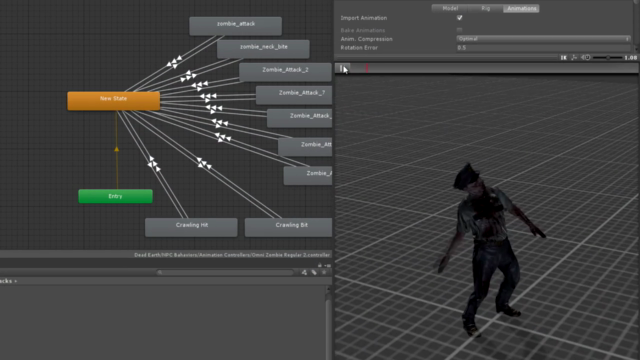640x360 pixels.
Task: Switch to the Model tab
Action: [x=450, y=8]
